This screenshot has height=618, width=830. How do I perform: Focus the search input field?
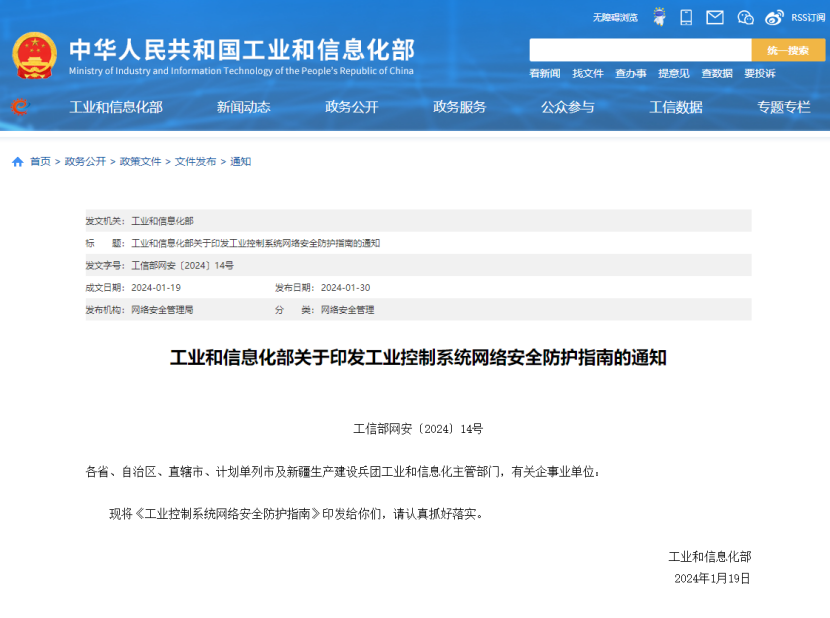point(640,50)
